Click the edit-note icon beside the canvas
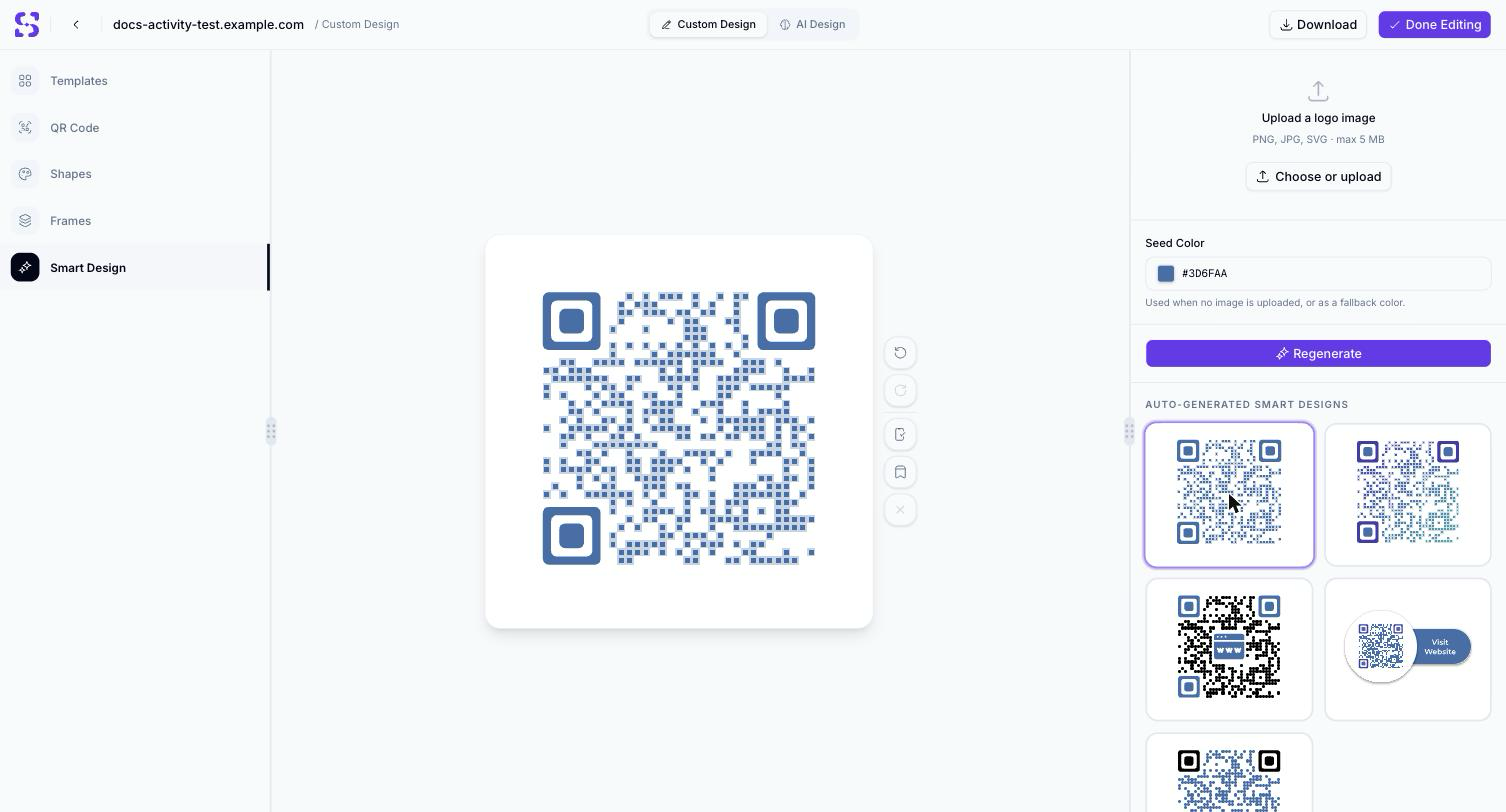1506x812 pixels. [x=900, y=434]
